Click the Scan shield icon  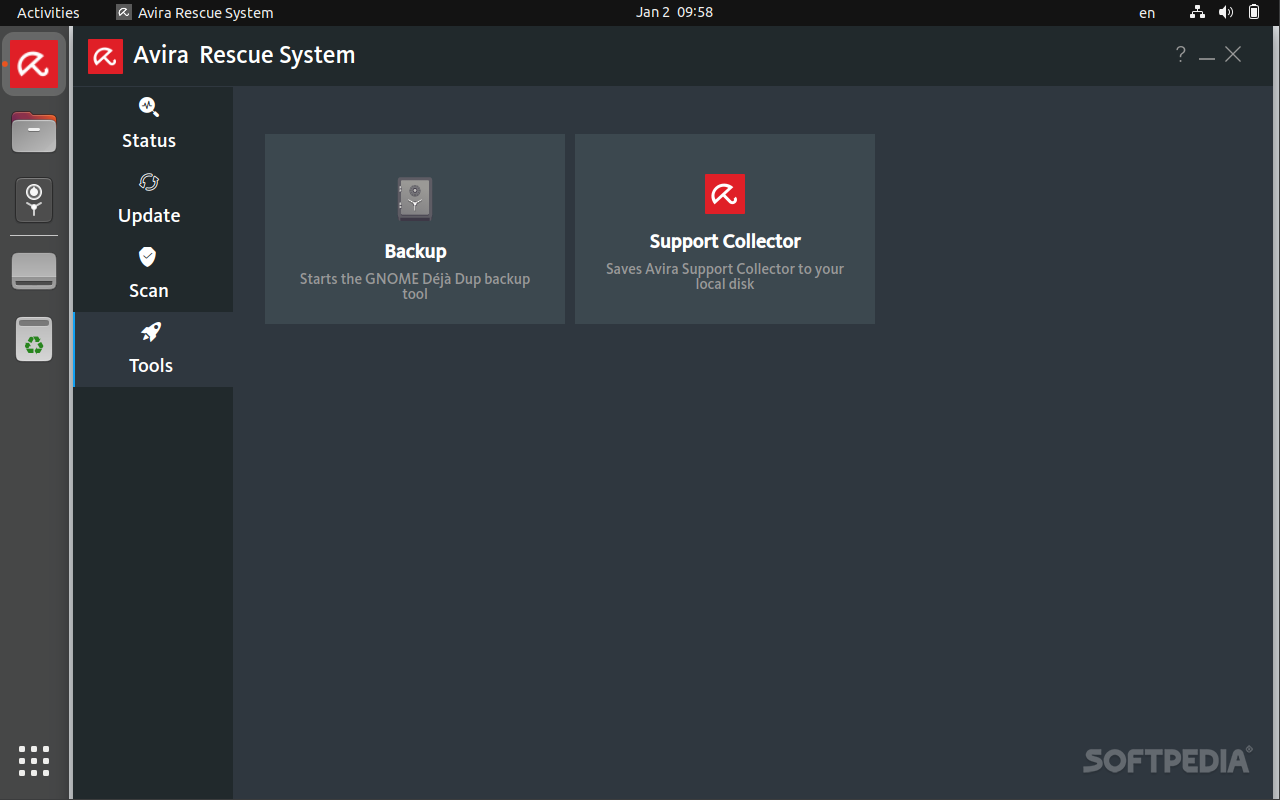coord(148,257)
